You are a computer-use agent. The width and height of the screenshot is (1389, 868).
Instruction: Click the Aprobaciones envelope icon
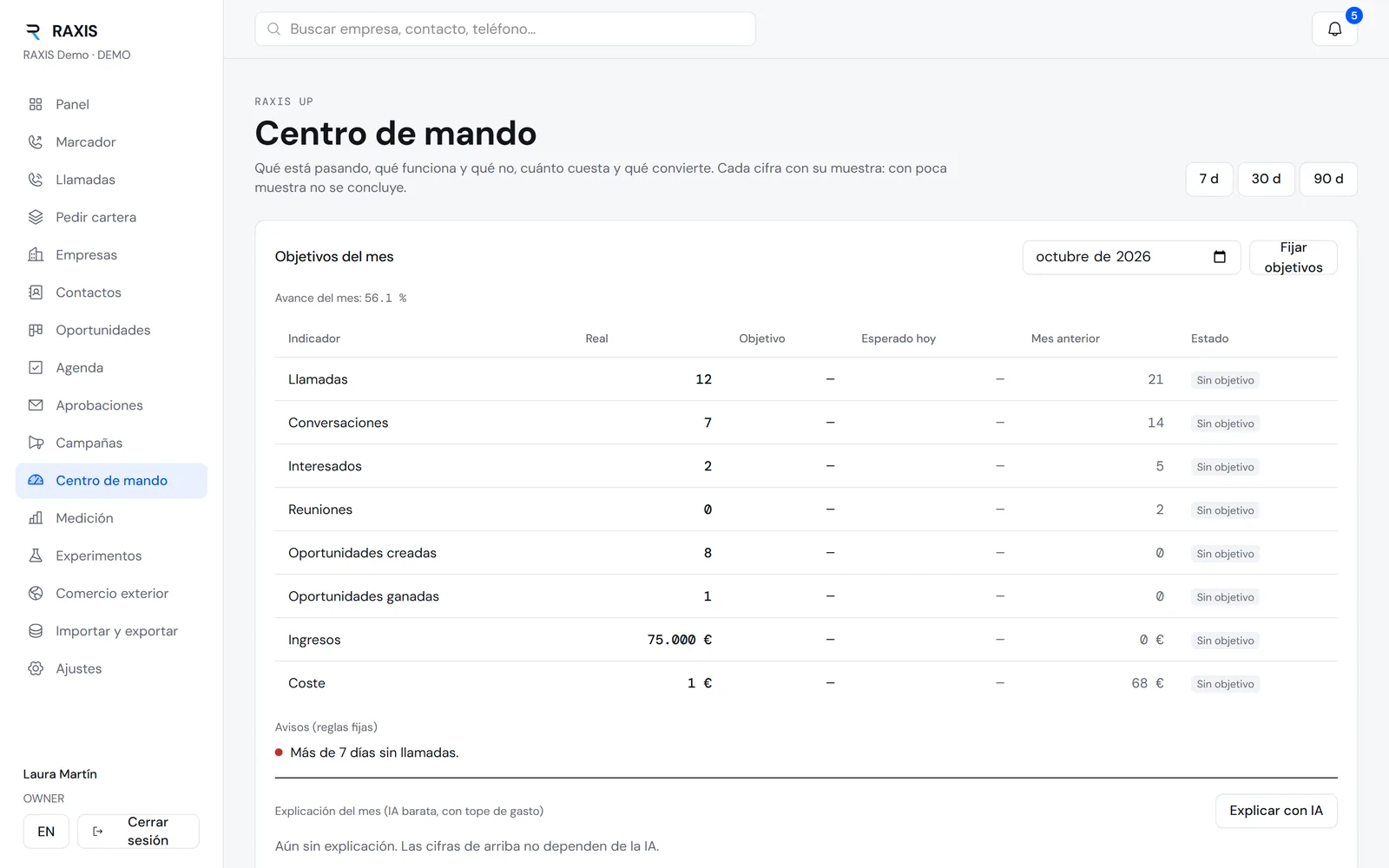(36, 405)
